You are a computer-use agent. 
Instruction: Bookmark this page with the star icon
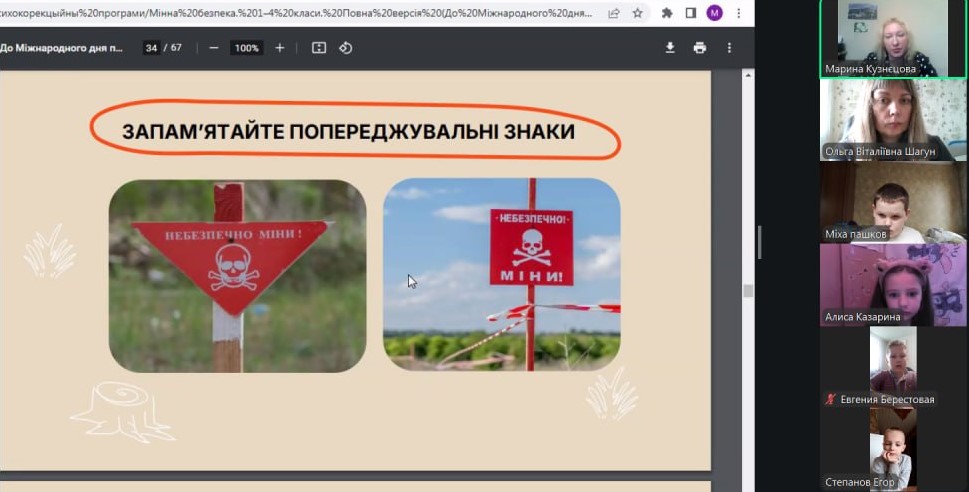click(637, 13)
